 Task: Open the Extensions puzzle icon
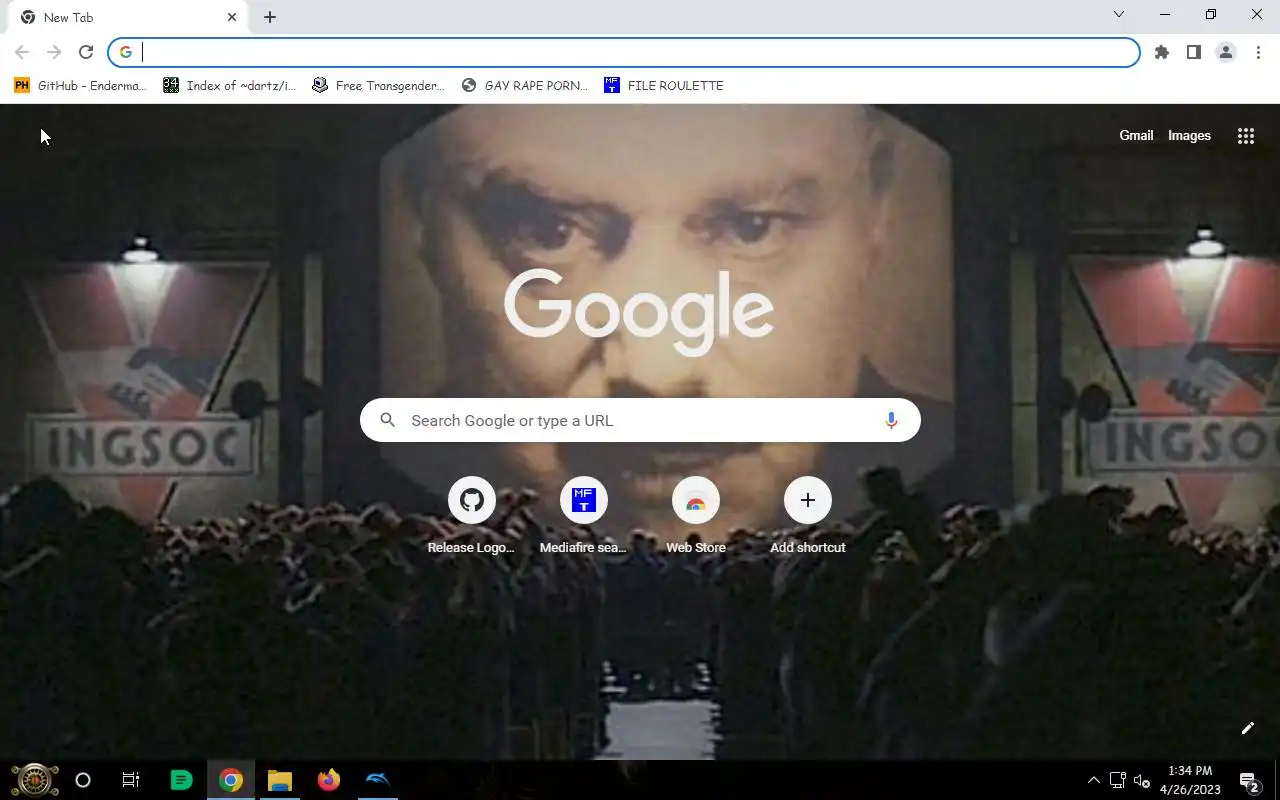point(1162,52)
